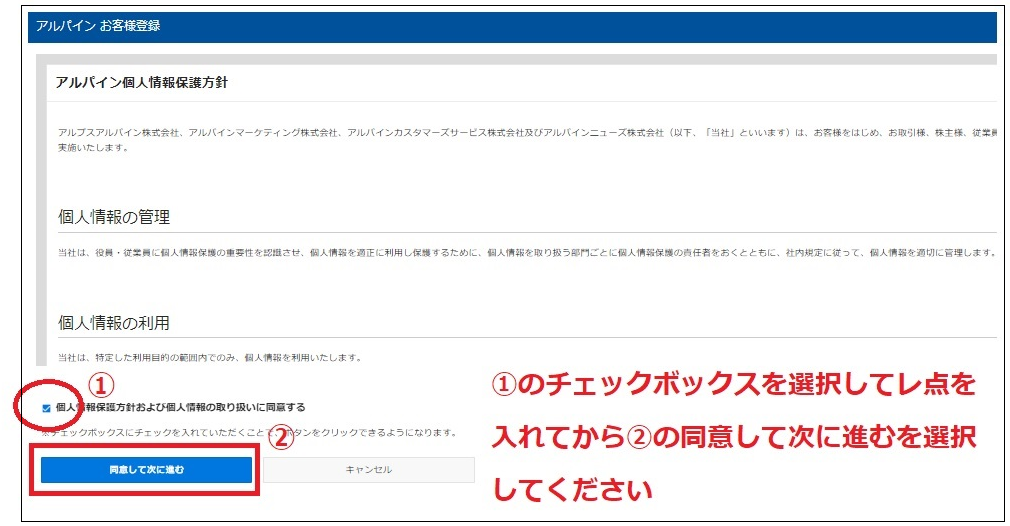Click the 個人情報の取り扱いに同意する checkbox label
Image resolution: width=1010 pixels, height=526 pixels.
180,408
